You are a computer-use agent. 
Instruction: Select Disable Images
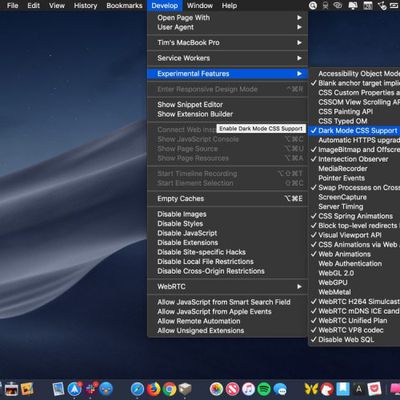[227, 214]
